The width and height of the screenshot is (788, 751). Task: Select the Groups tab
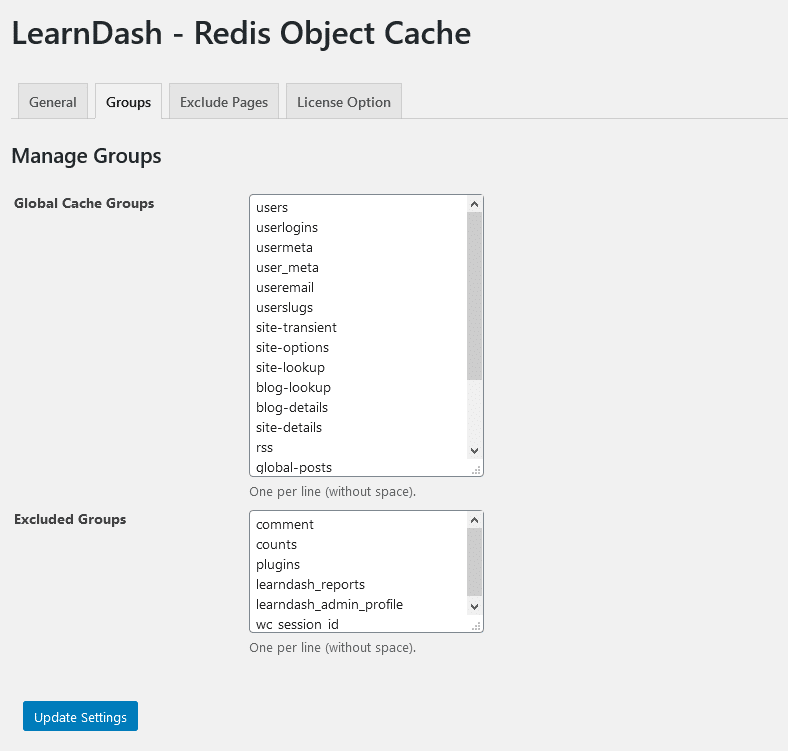coord(128,102)
